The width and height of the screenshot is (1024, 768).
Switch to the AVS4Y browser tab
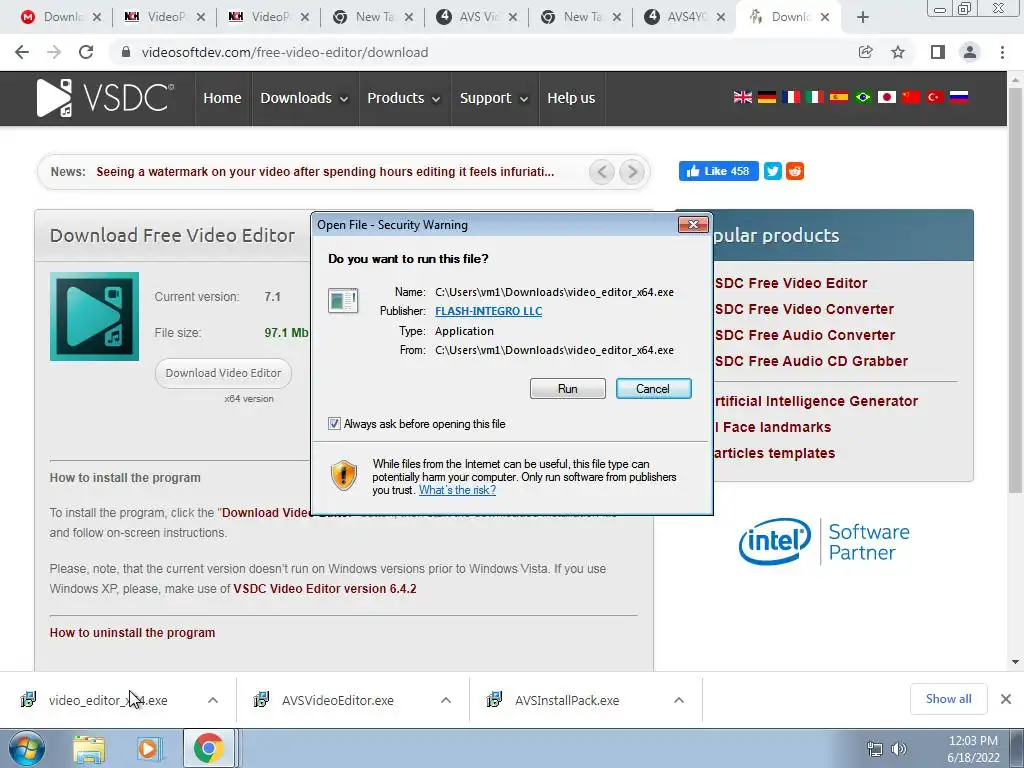[684, 17]
